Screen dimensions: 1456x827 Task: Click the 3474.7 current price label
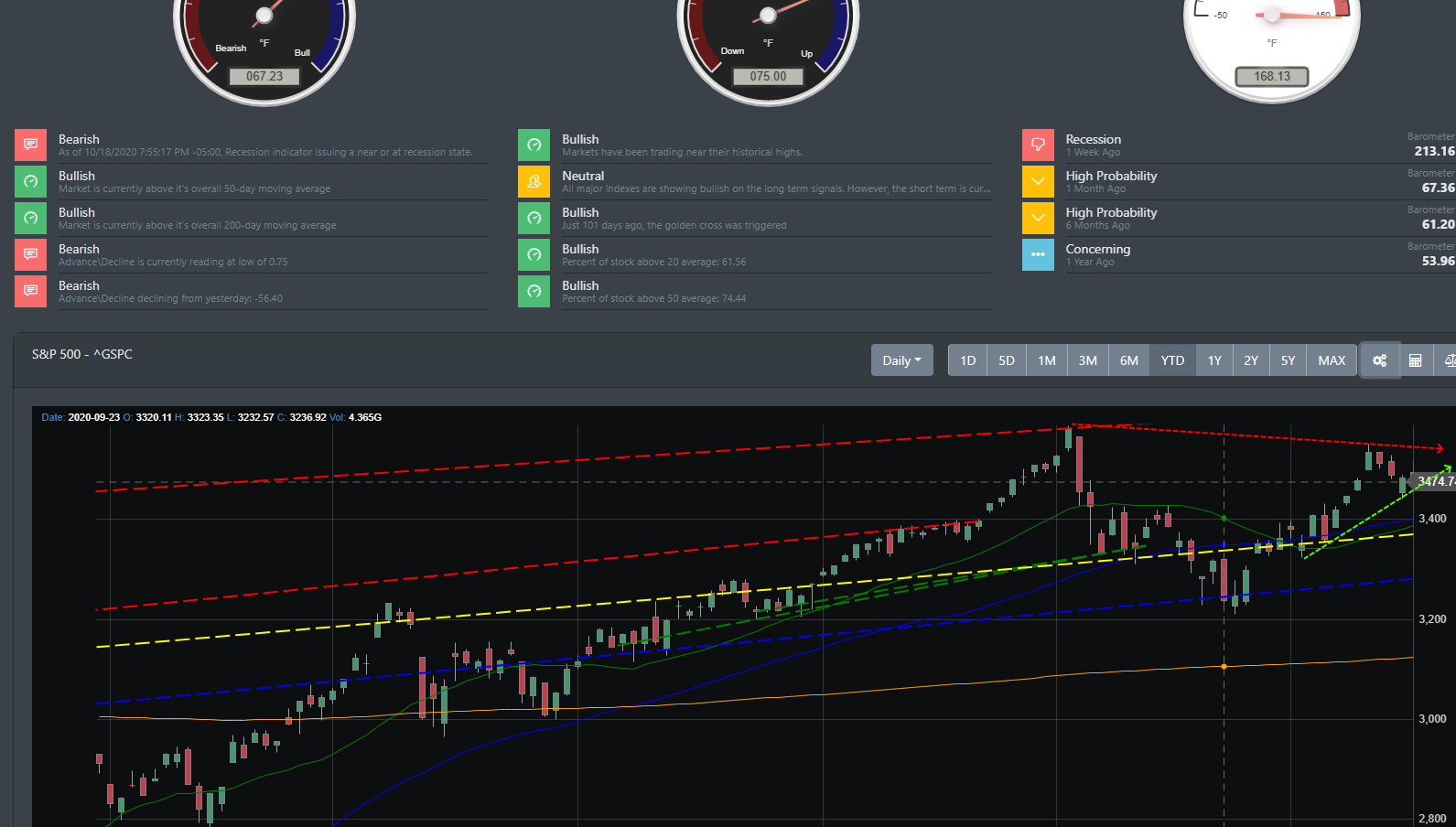[x=1435, y=481]
